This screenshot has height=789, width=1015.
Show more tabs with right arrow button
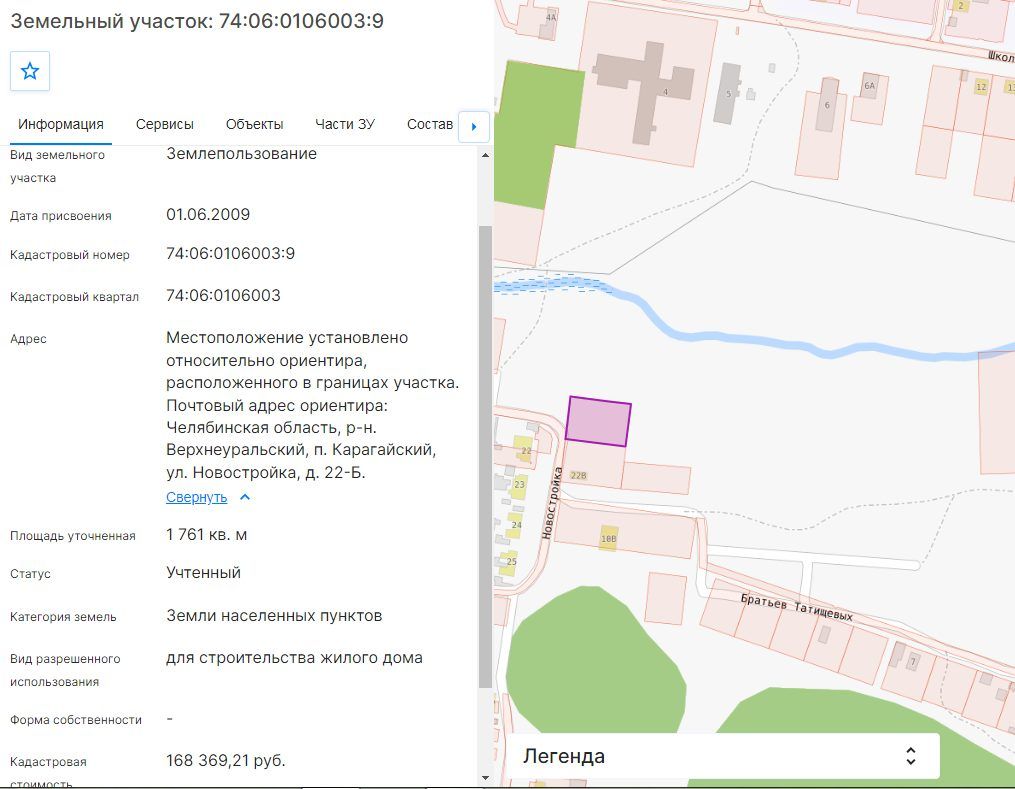click(x=474, y=126)
